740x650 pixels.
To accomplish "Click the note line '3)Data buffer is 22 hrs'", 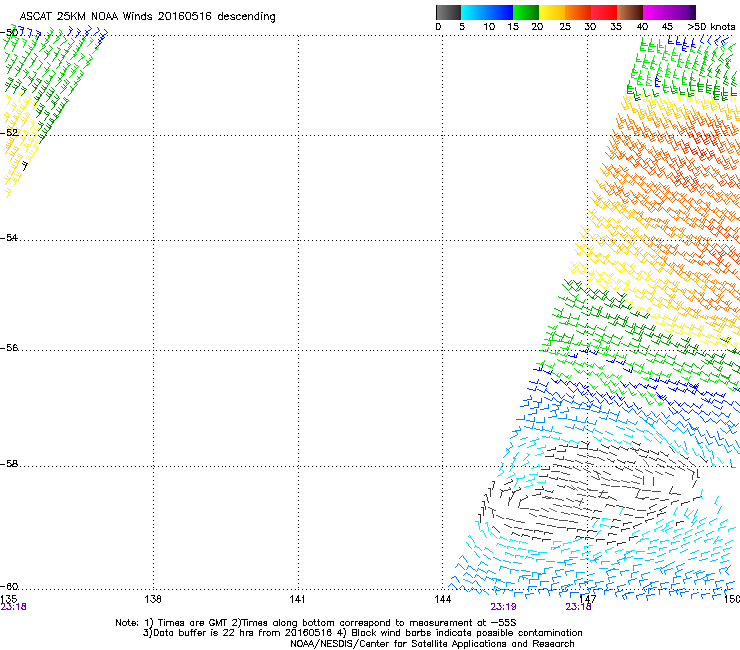I will tap(362, 633).
